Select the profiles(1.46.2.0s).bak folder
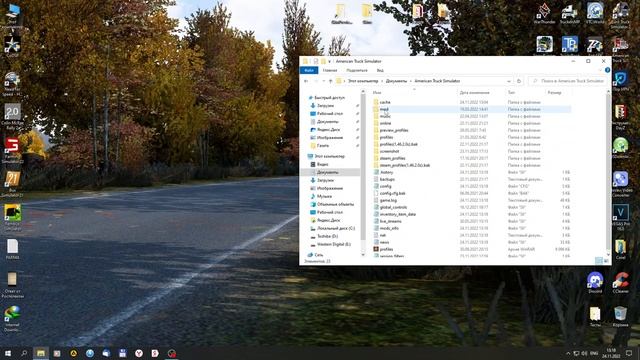 click(398, 144)
